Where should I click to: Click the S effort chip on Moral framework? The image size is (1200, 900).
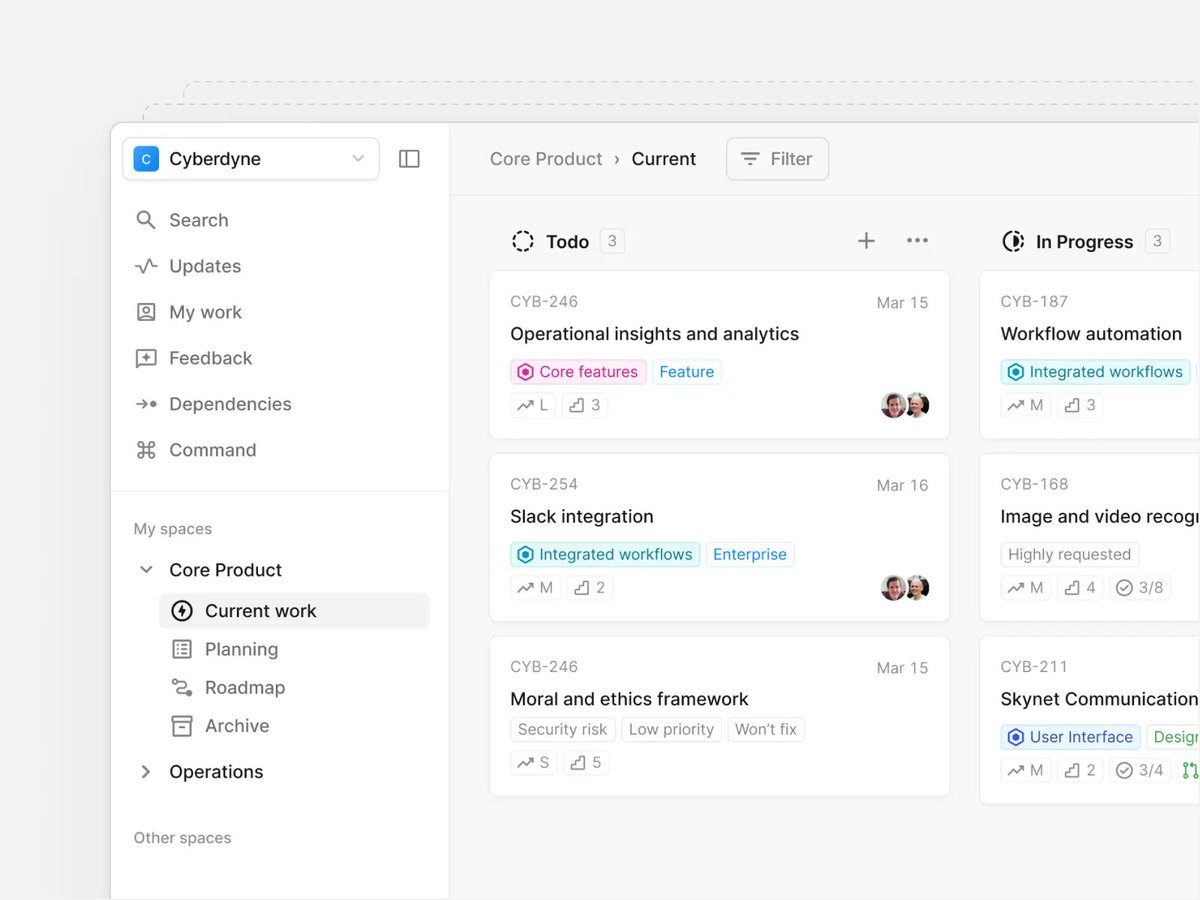tap(534, 763)
